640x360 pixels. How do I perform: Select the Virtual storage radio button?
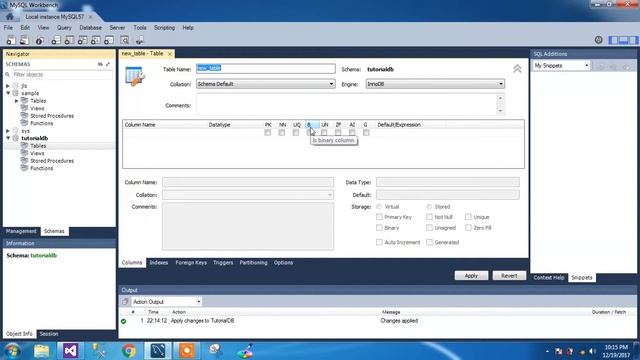(379, 207)
